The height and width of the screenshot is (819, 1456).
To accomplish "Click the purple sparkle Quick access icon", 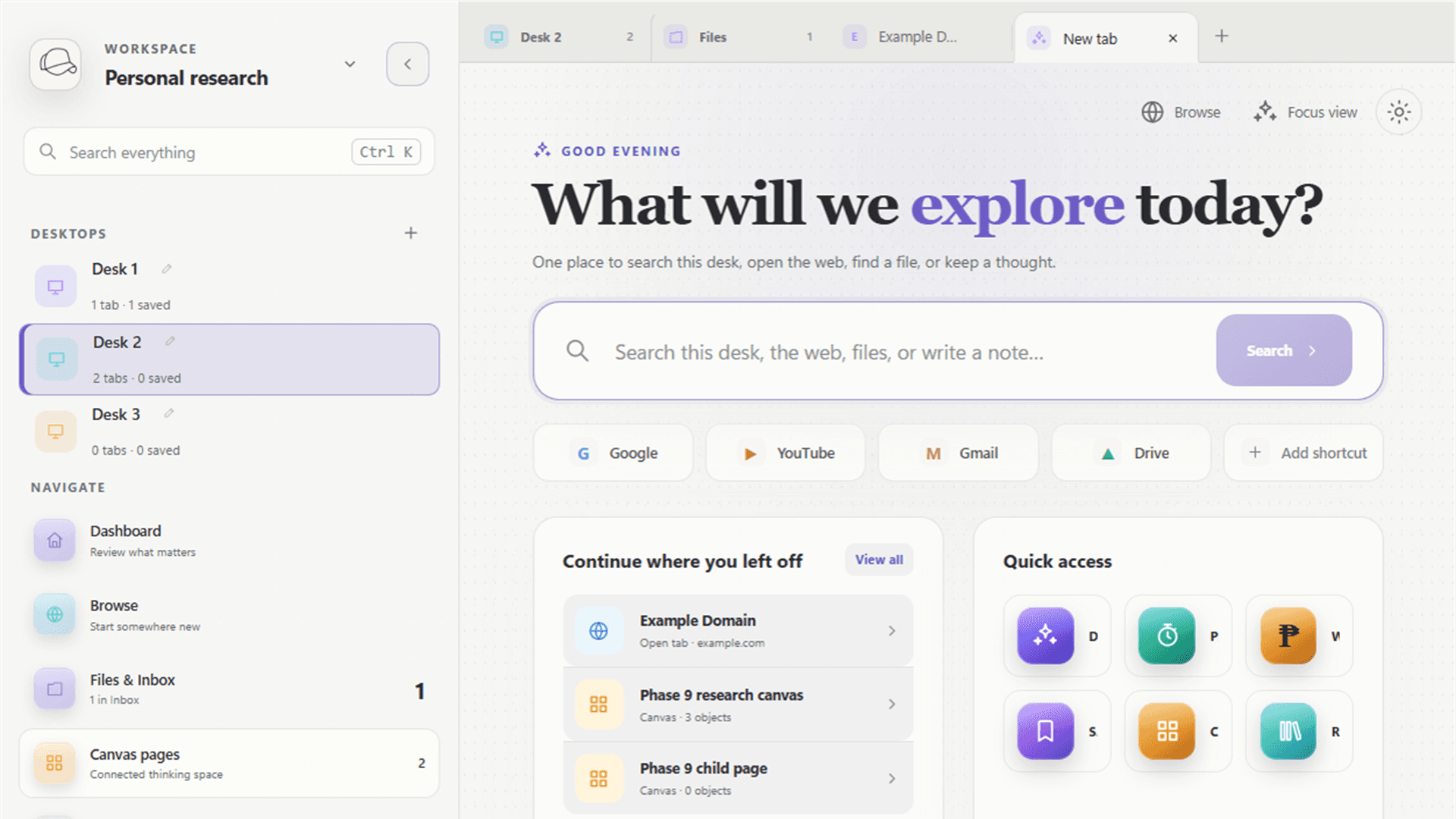I will 1045,635.
